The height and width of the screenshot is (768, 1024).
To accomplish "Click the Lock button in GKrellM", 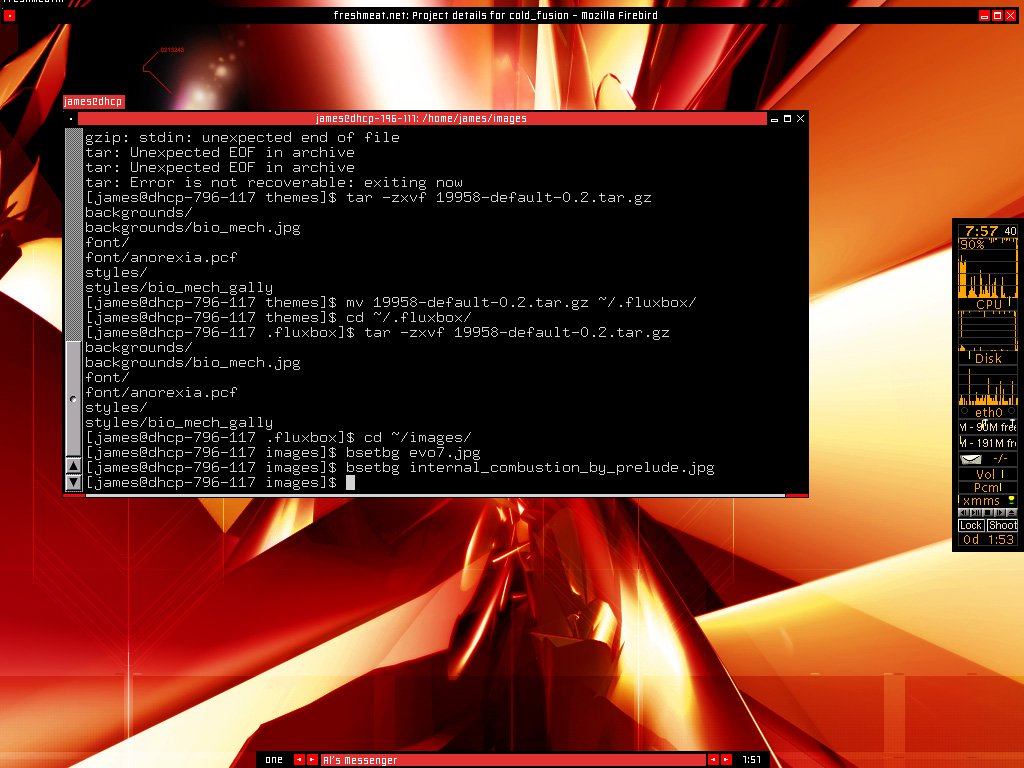I will [971, 526].
